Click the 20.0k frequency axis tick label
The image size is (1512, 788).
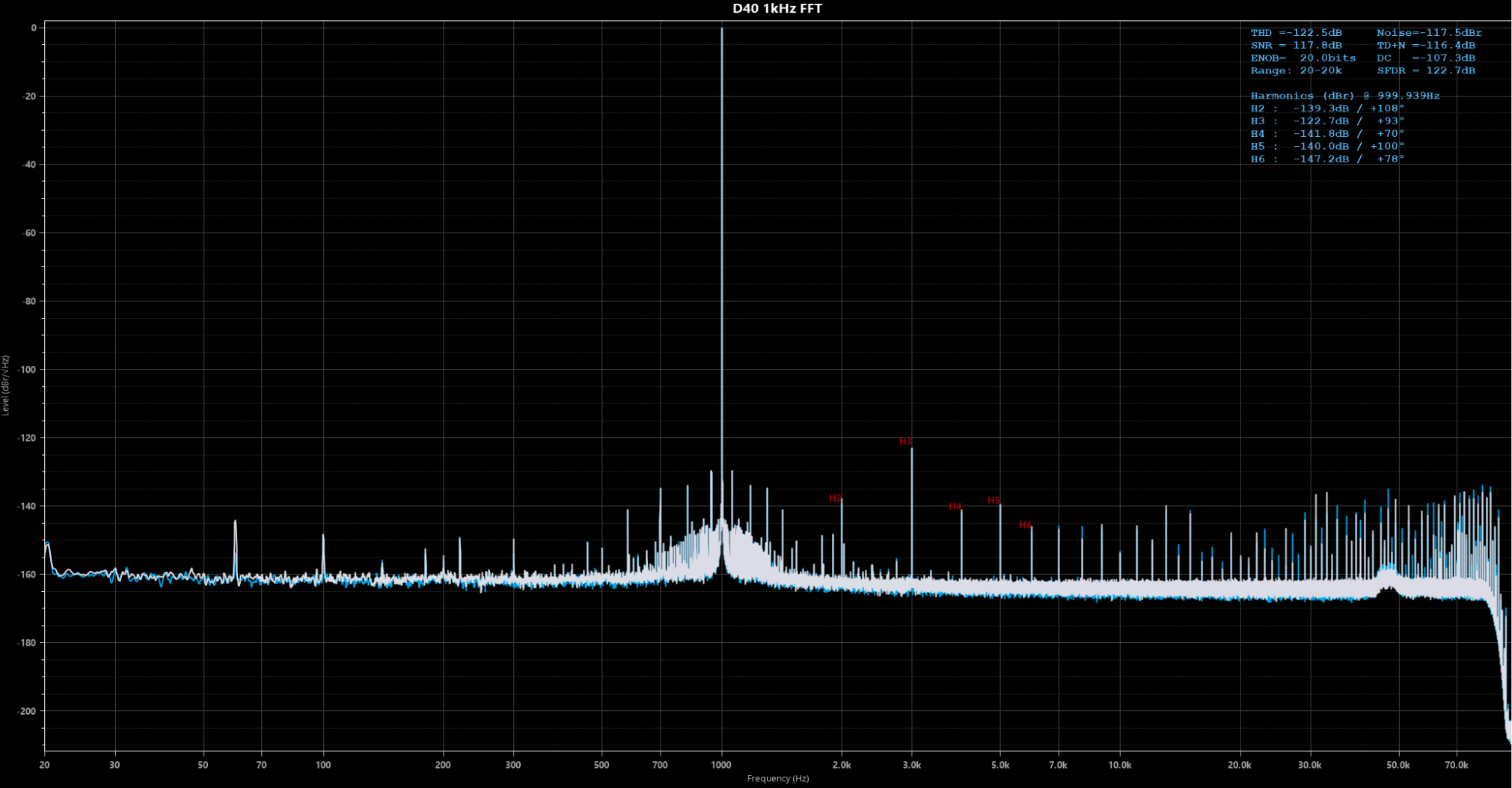[1240, 766]
